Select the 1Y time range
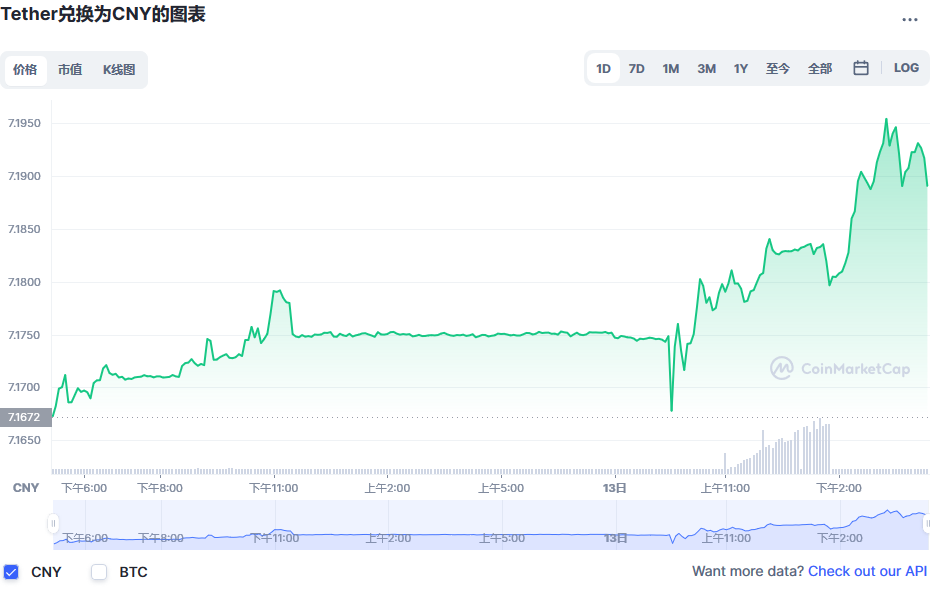This screenshot has height=600, width=930. [x=741, y=68]
